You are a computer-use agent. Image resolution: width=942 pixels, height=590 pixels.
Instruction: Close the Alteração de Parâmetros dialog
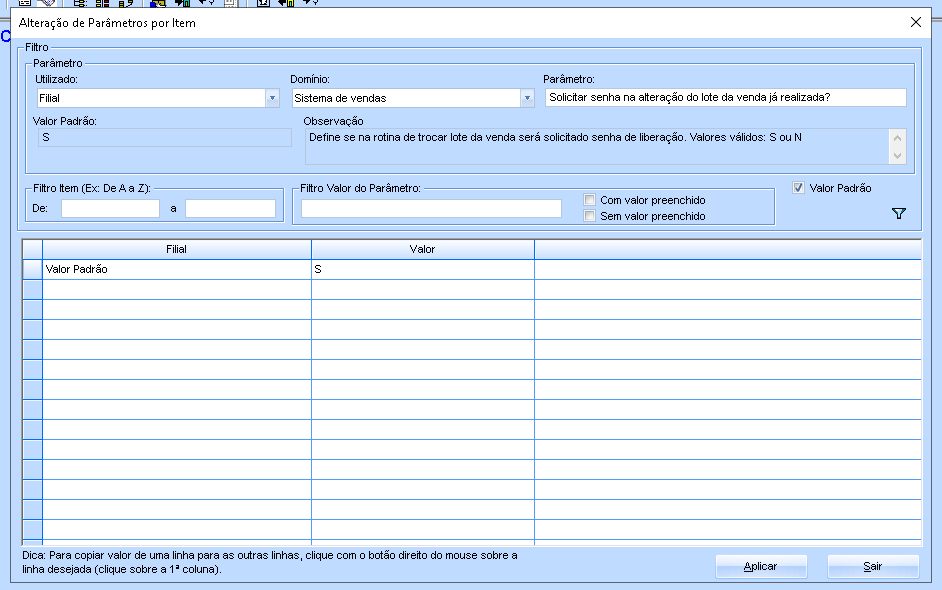coord(915,22)
